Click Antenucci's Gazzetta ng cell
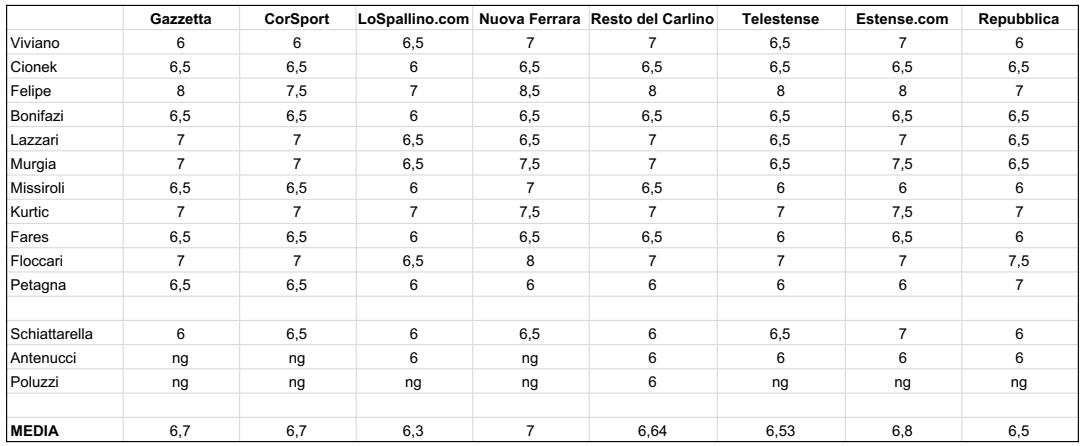Screen dimensions: 1084x446 [x=180, y=358]
